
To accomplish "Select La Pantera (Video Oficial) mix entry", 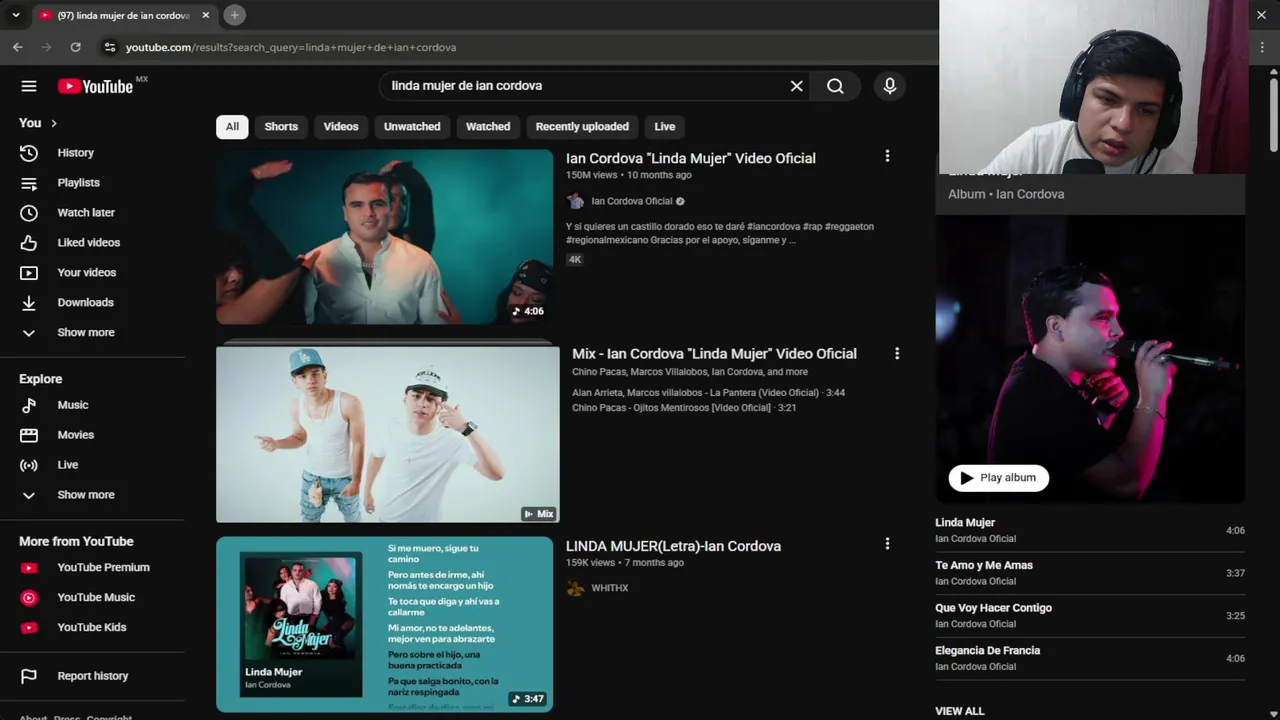I will [x=708, y=393].
